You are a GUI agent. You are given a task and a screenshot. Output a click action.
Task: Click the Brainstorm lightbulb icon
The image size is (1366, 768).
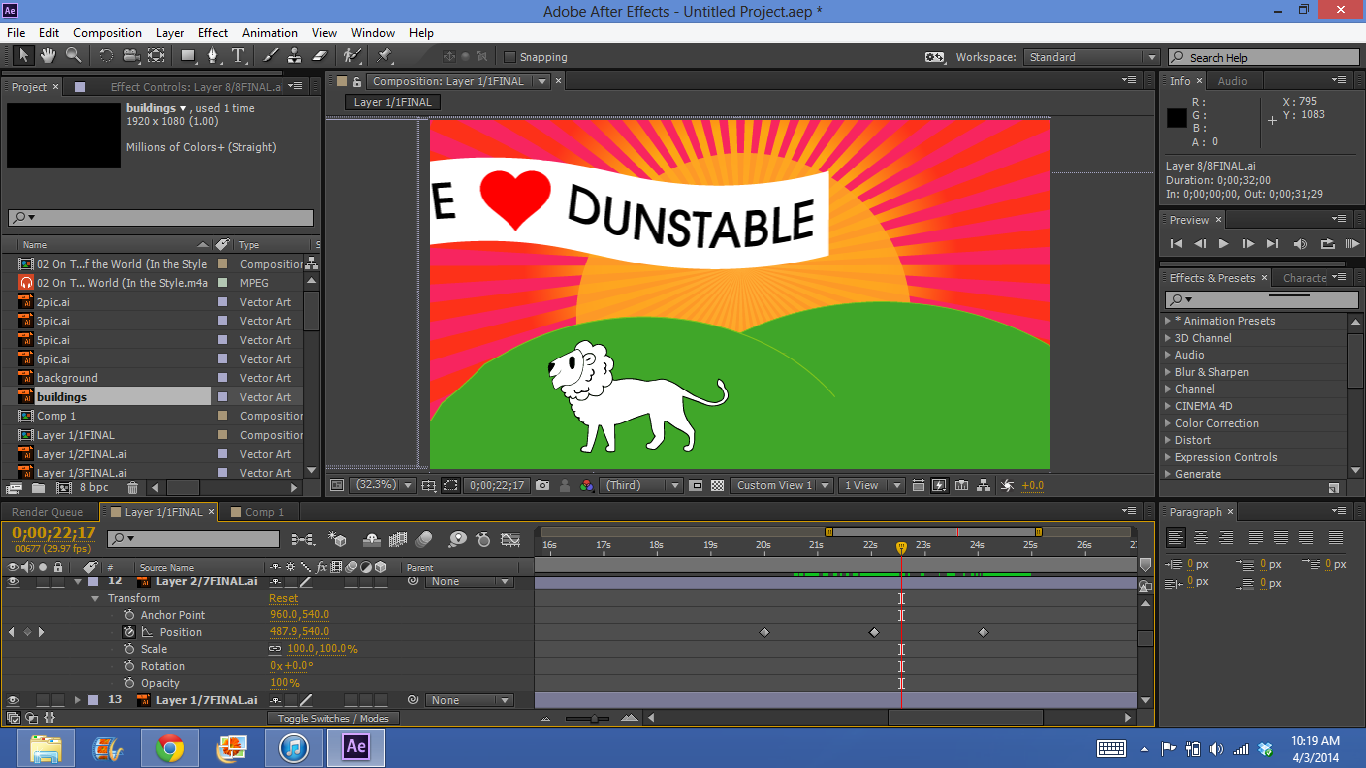tap(458, 539)
